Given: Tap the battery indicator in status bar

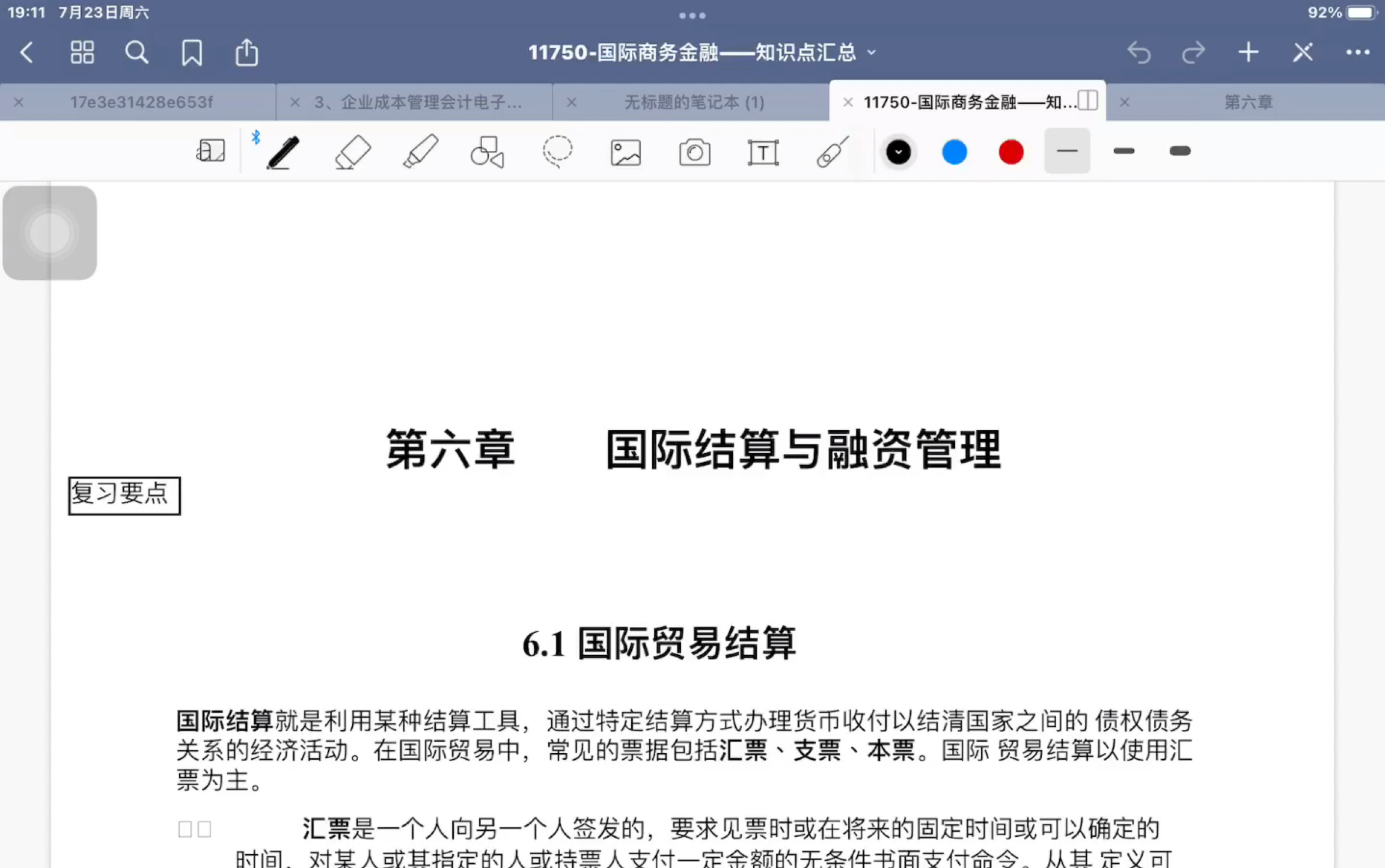Looking at the screenshot, I should tap(1361, 13).
